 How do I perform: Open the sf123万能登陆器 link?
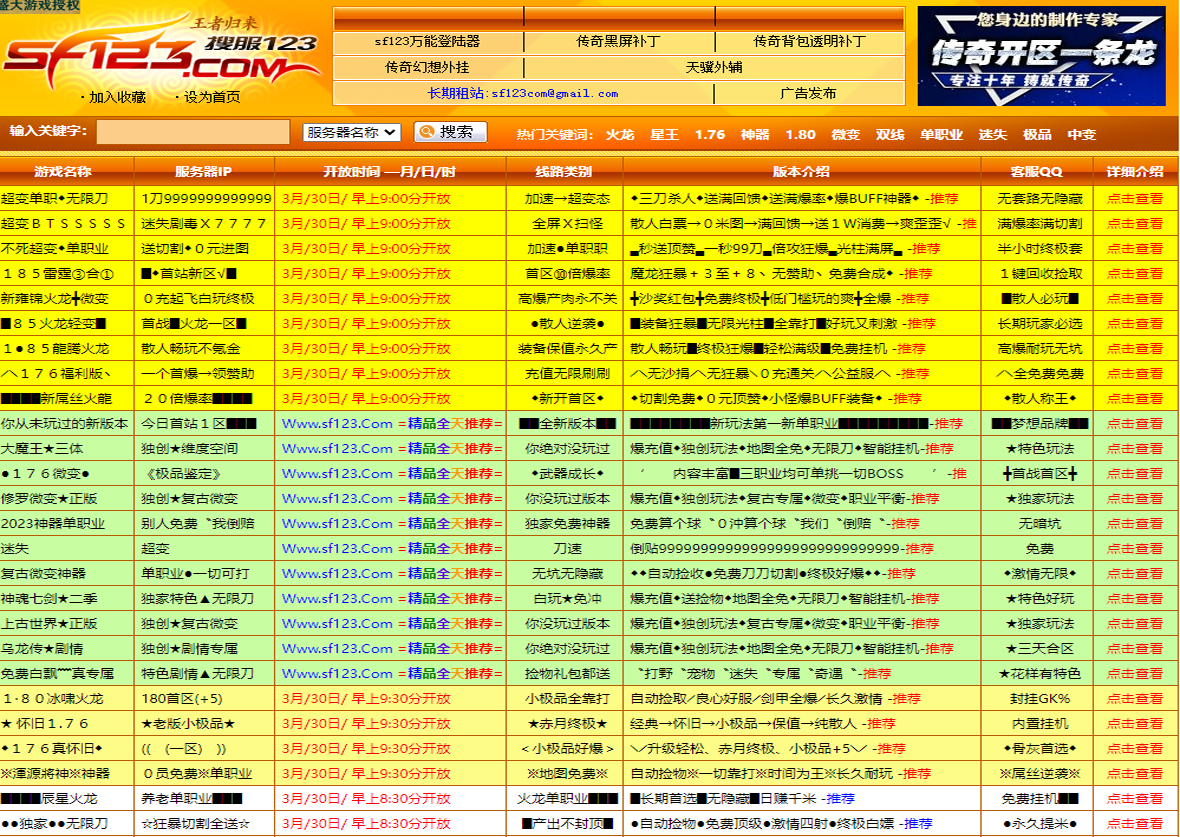point(427,42)
